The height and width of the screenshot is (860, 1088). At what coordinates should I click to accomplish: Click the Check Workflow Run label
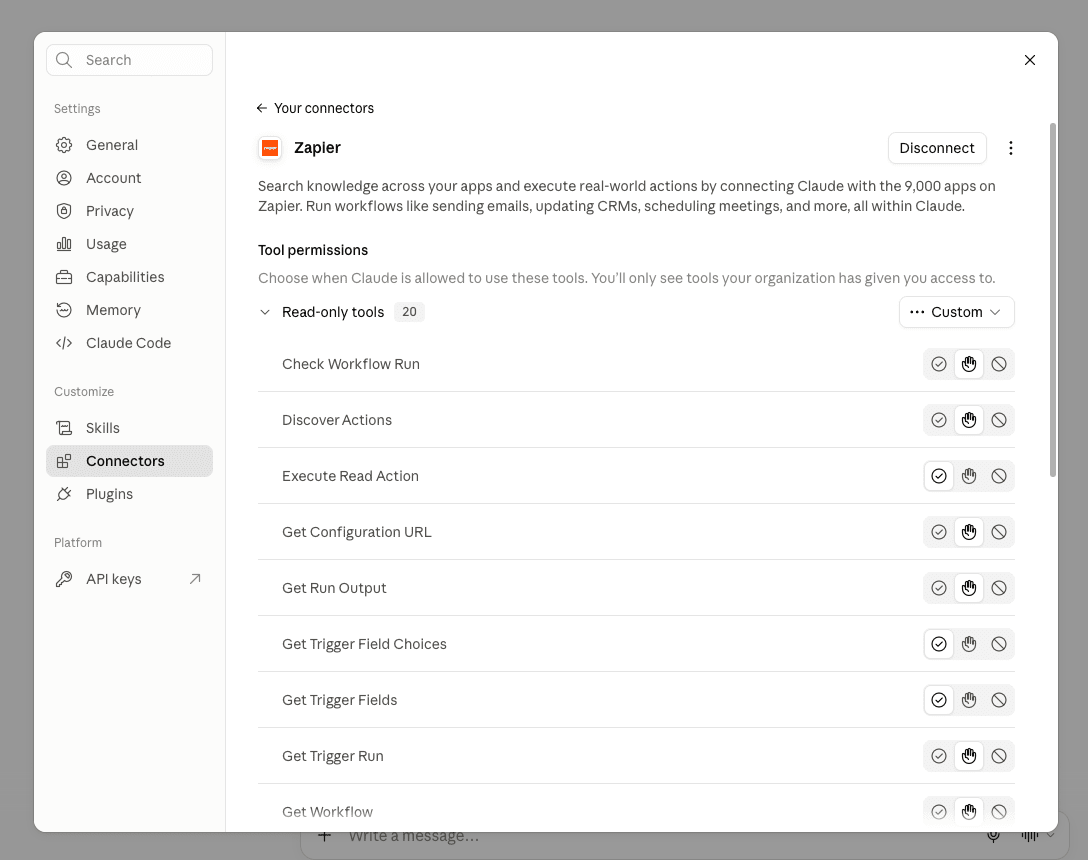(x=350, y=364)
